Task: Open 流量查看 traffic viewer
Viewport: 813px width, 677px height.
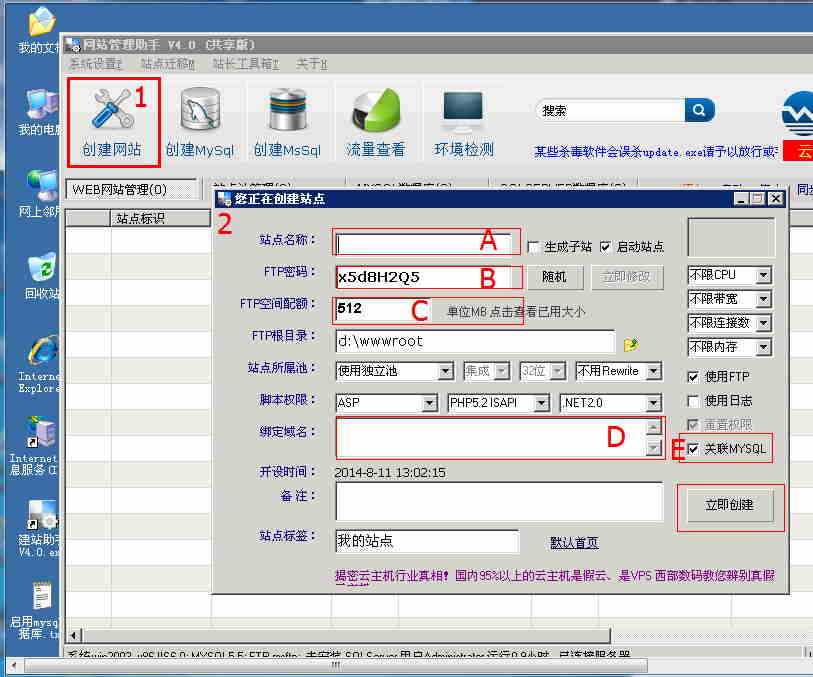Action: pos(375,122)
